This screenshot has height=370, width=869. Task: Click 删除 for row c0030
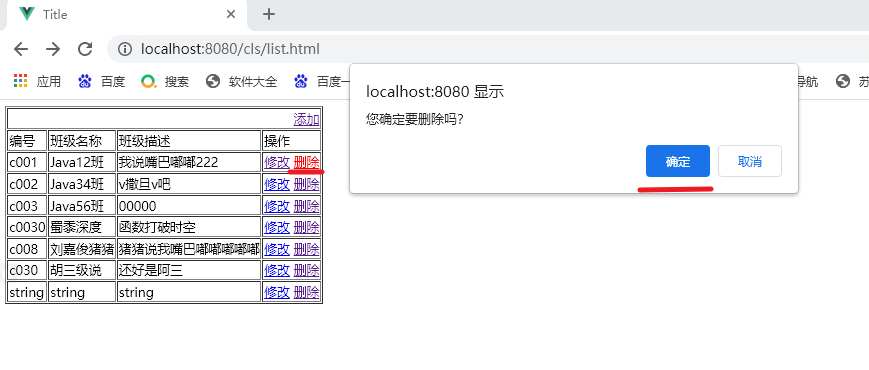(306, 227)
